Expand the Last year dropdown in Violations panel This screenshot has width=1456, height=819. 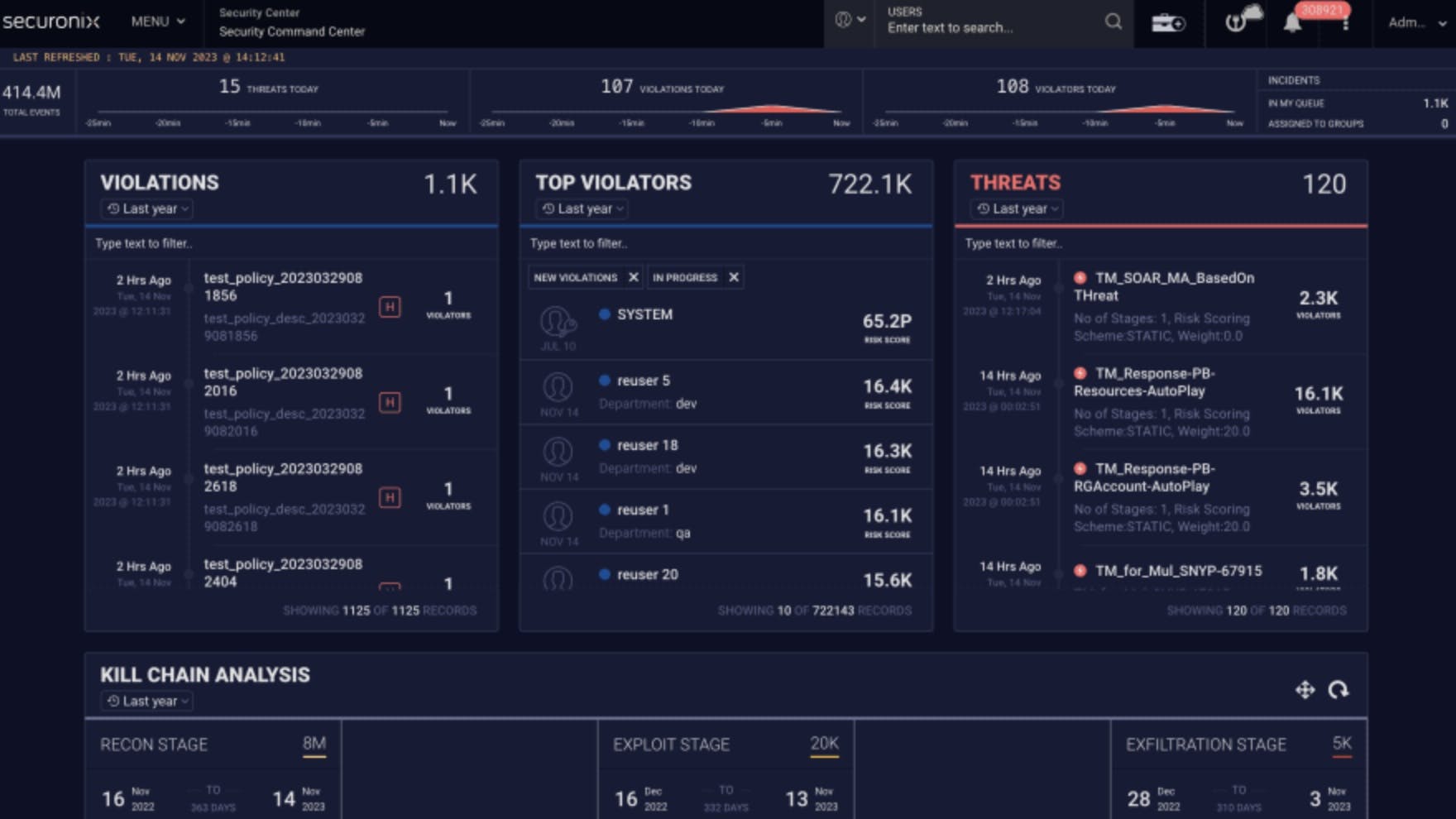[x=146, y=208]
